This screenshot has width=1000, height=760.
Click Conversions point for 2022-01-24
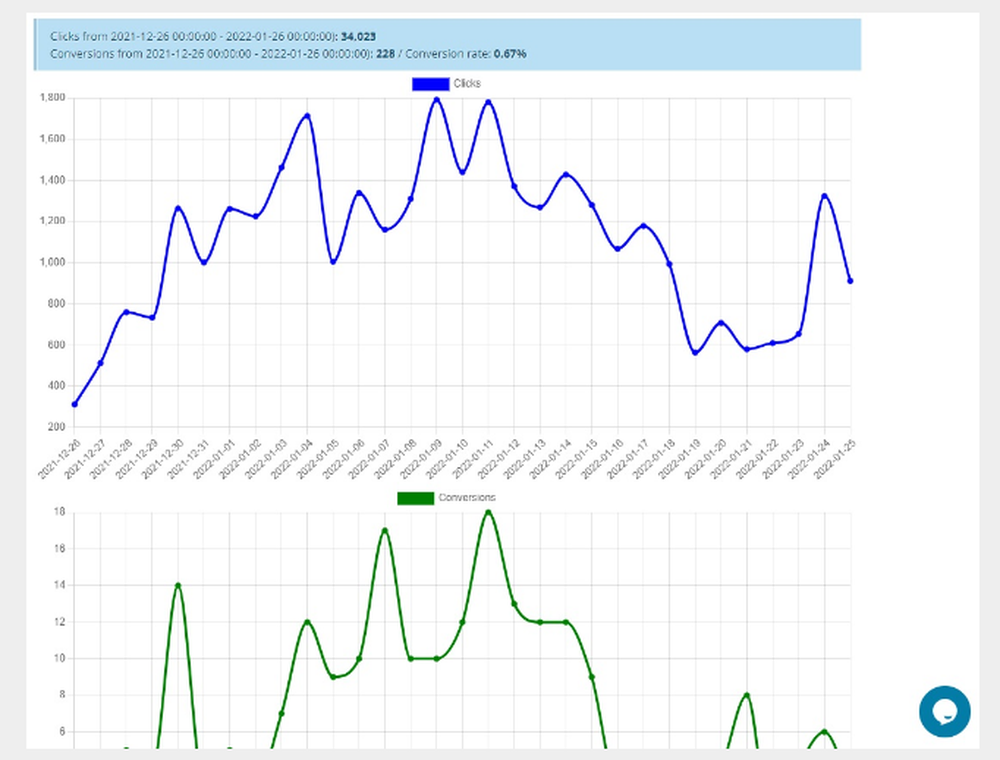825,731
